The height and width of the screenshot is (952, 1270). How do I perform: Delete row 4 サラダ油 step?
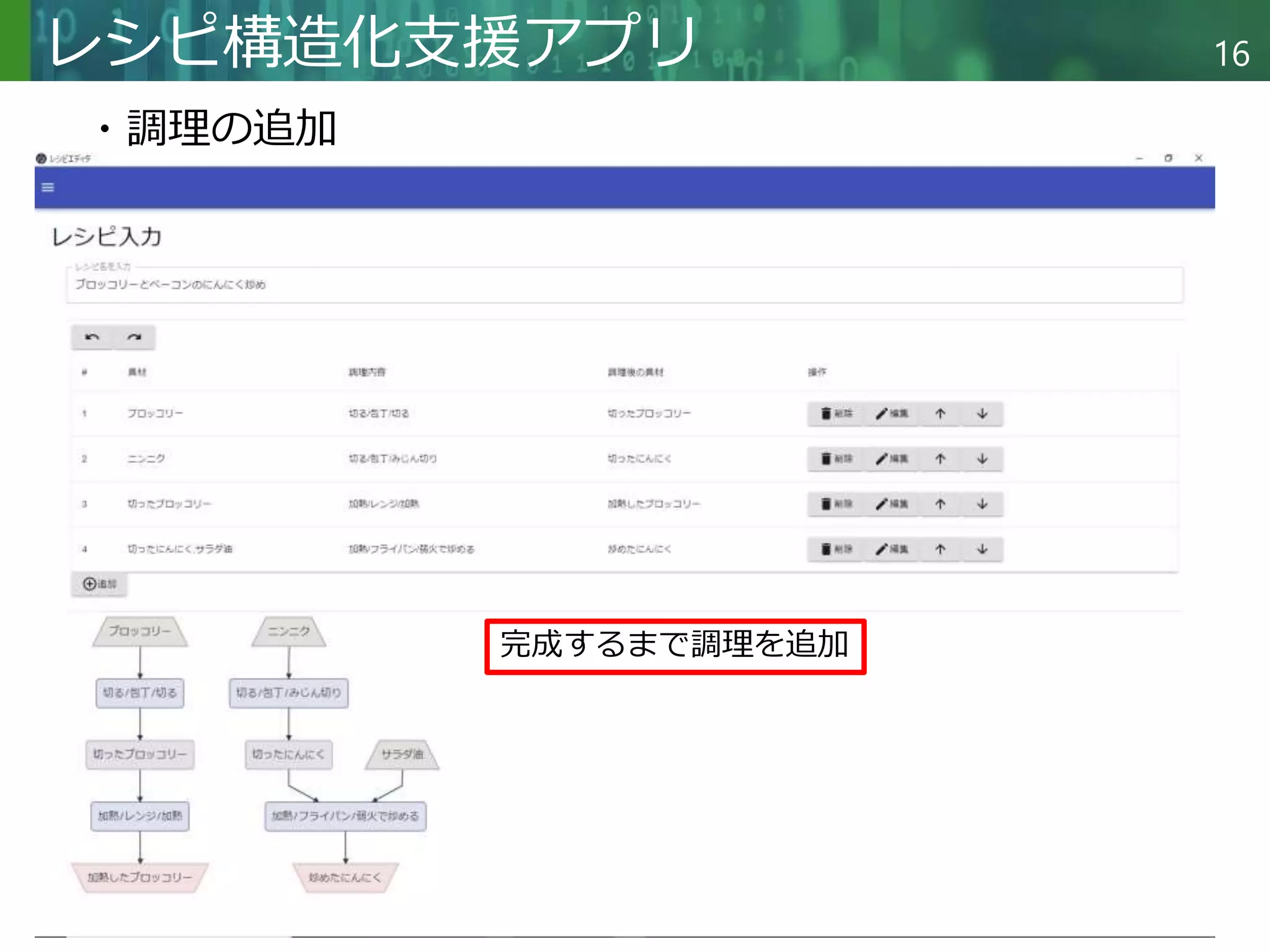837,549
